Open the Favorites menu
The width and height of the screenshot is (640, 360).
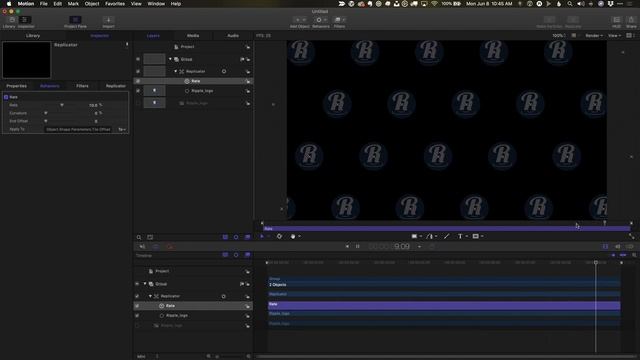[115, 4]
